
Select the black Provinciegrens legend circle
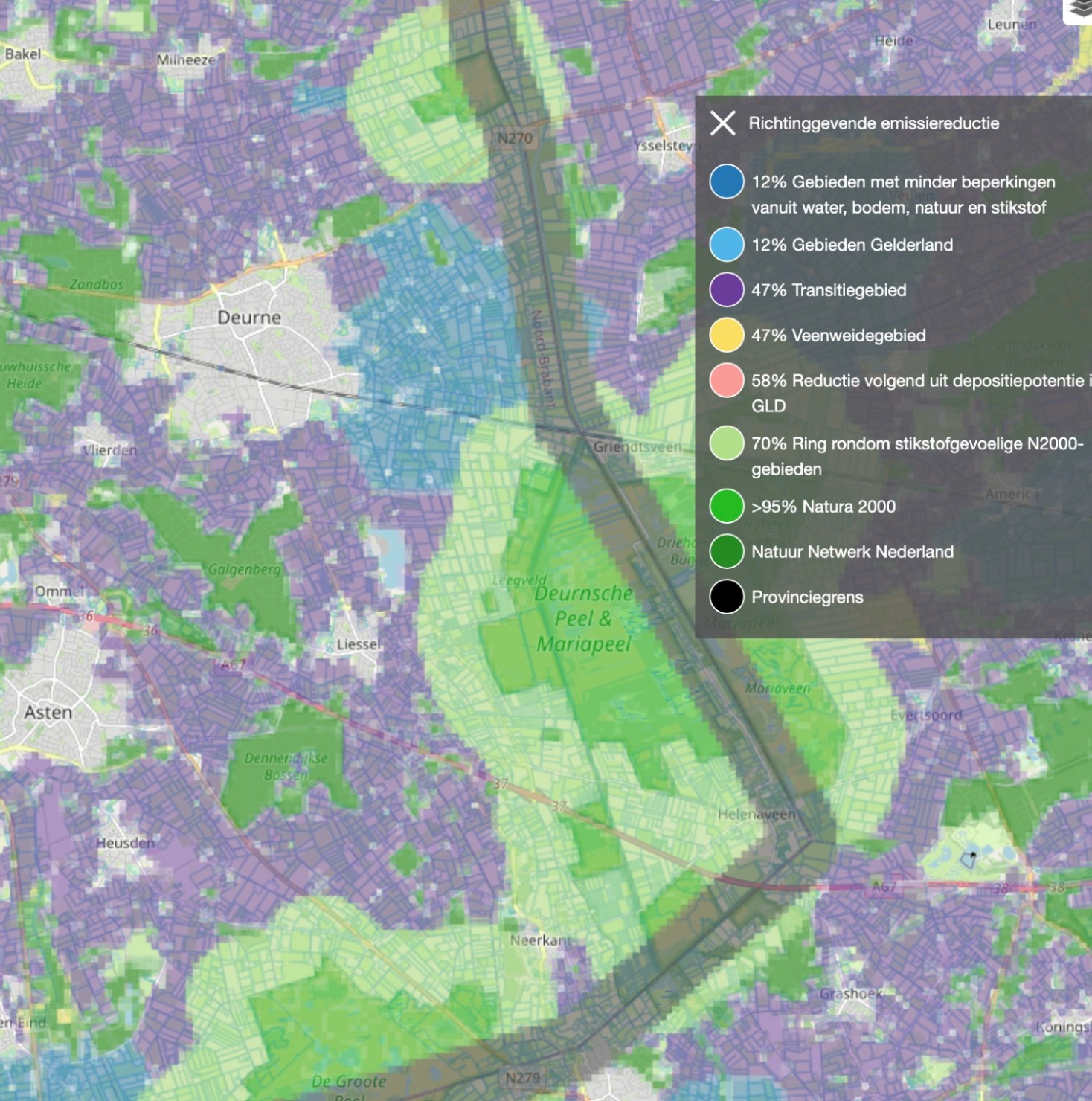tap(726, 597)
